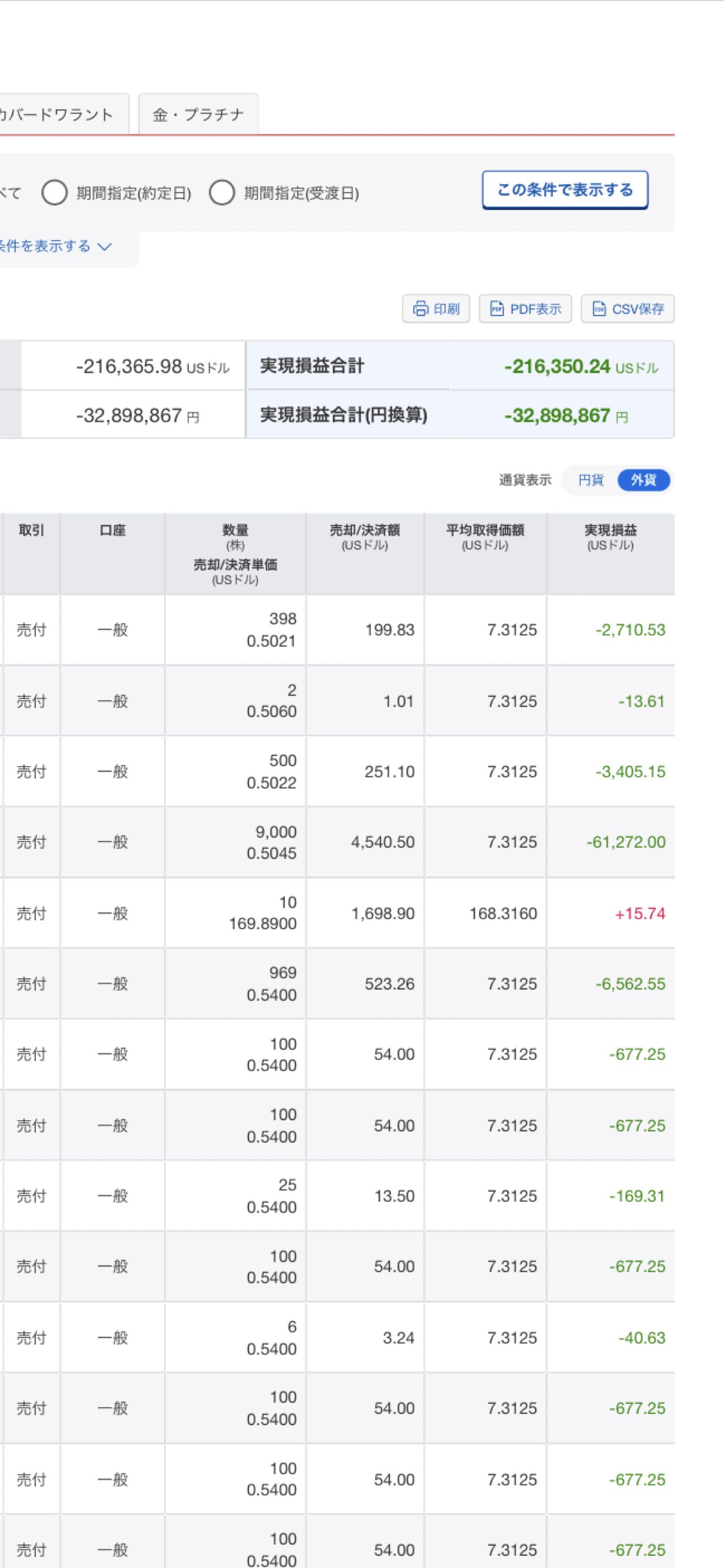Image resolution: width=724 pixels, height=1568 pixels.
Task: Select the red +15.74 profit cell
Action: (639, 913)
